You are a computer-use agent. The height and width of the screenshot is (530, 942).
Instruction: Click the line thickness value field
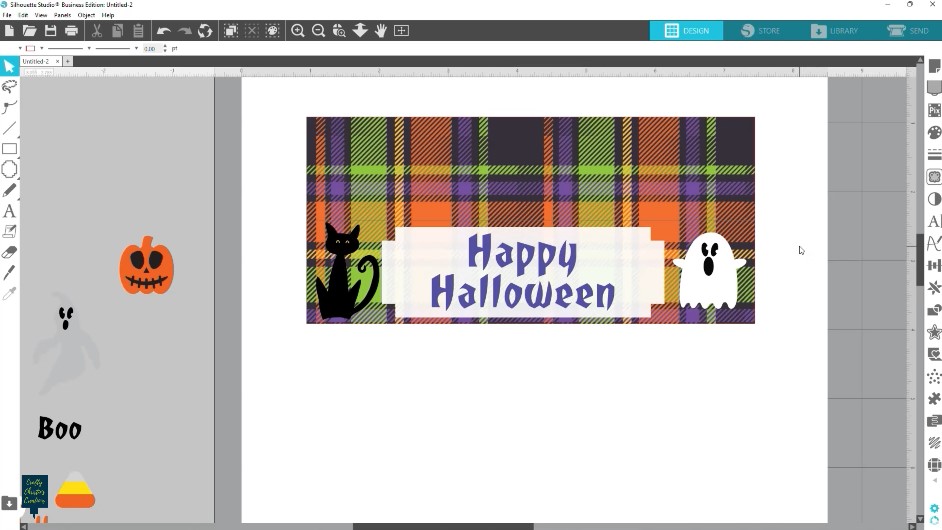[151, 49]
